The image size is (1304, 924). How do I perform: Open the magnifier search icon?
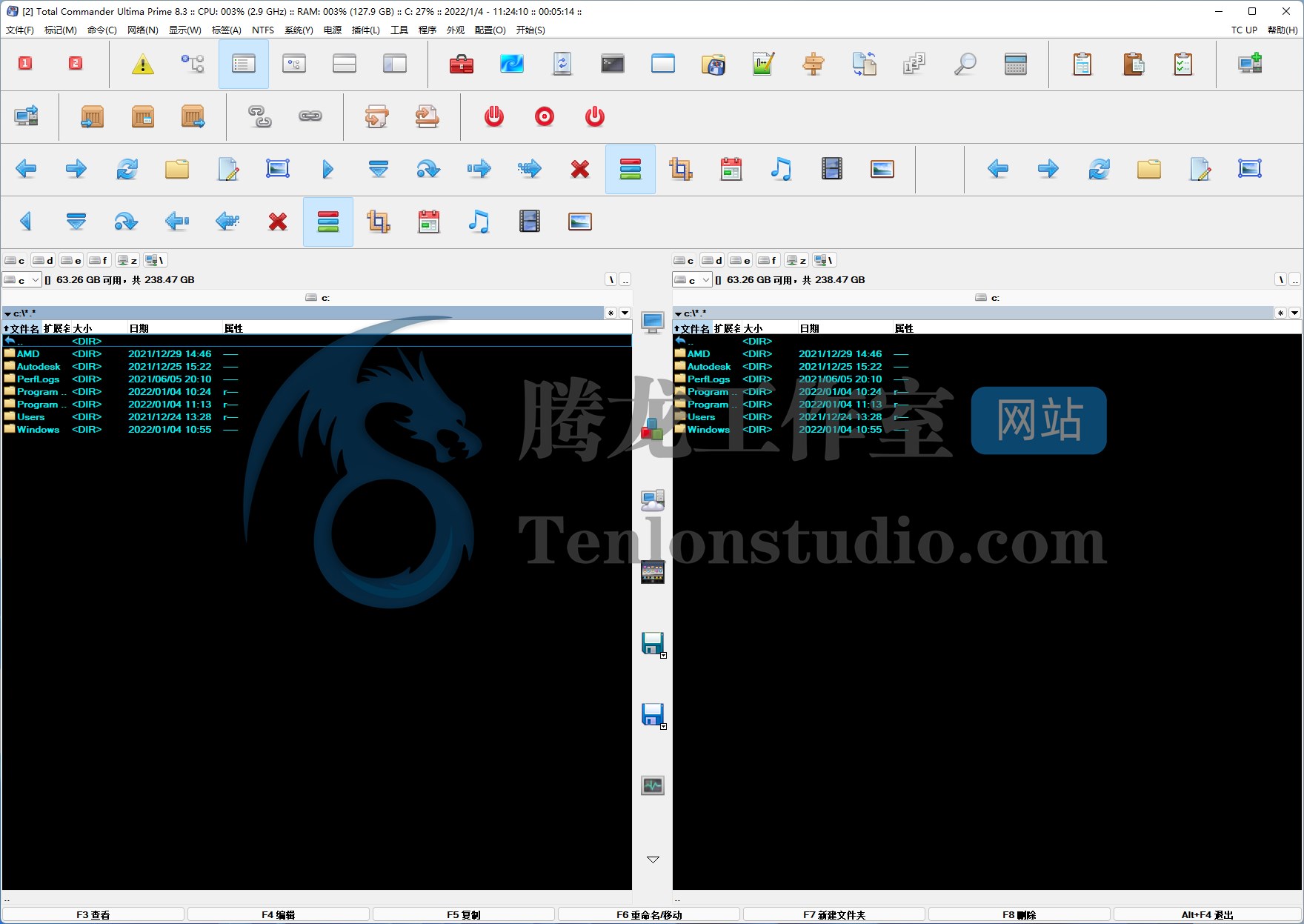pyautogui.click(x=965, y=64)
